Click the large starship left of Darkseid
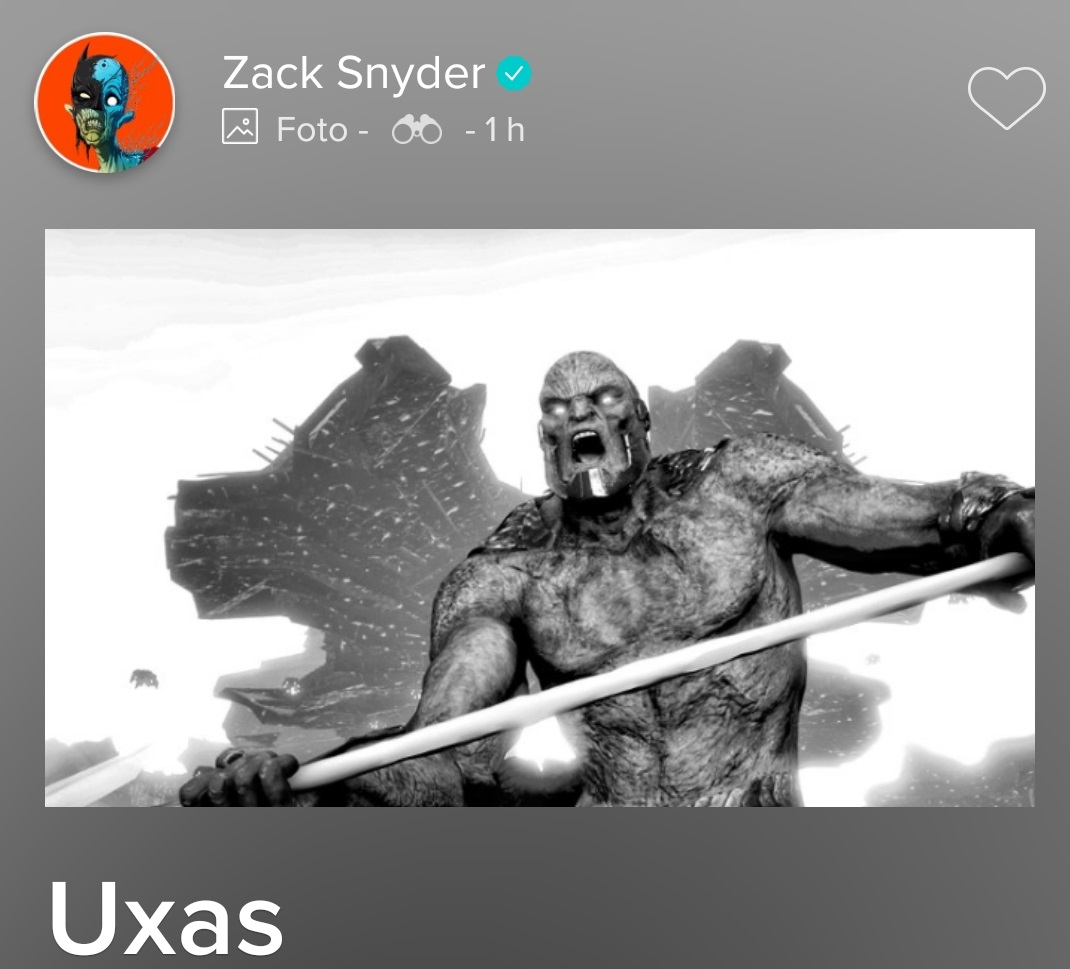 (334, 519)
